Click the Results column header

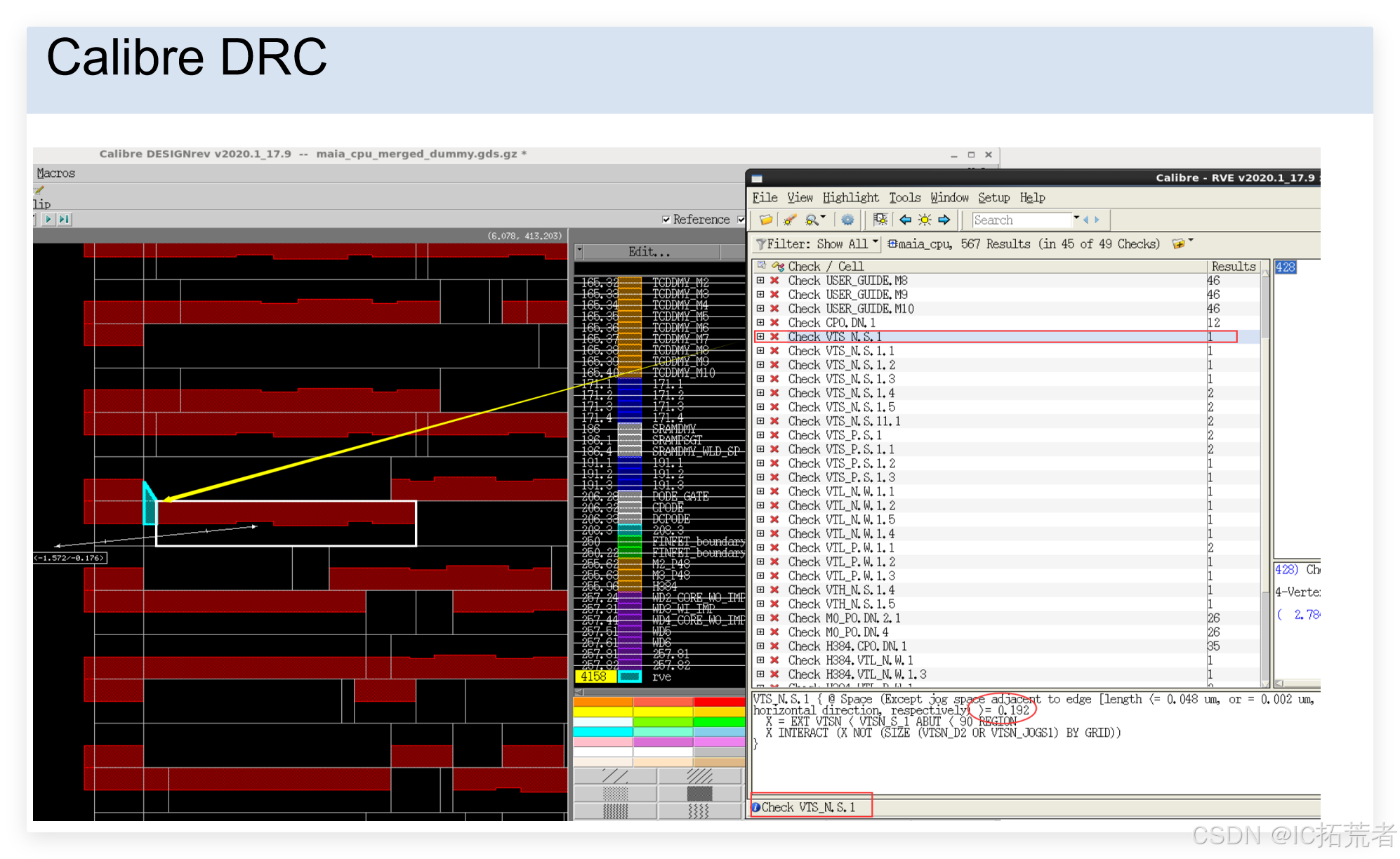pos(1233,266)
